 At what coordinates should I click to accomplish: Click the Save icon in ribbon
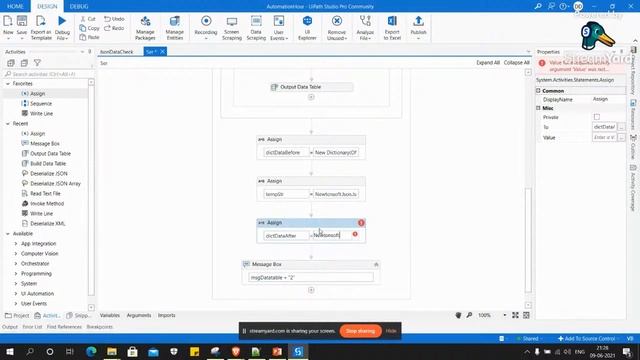pyautogui.click(x=22, y=21)
